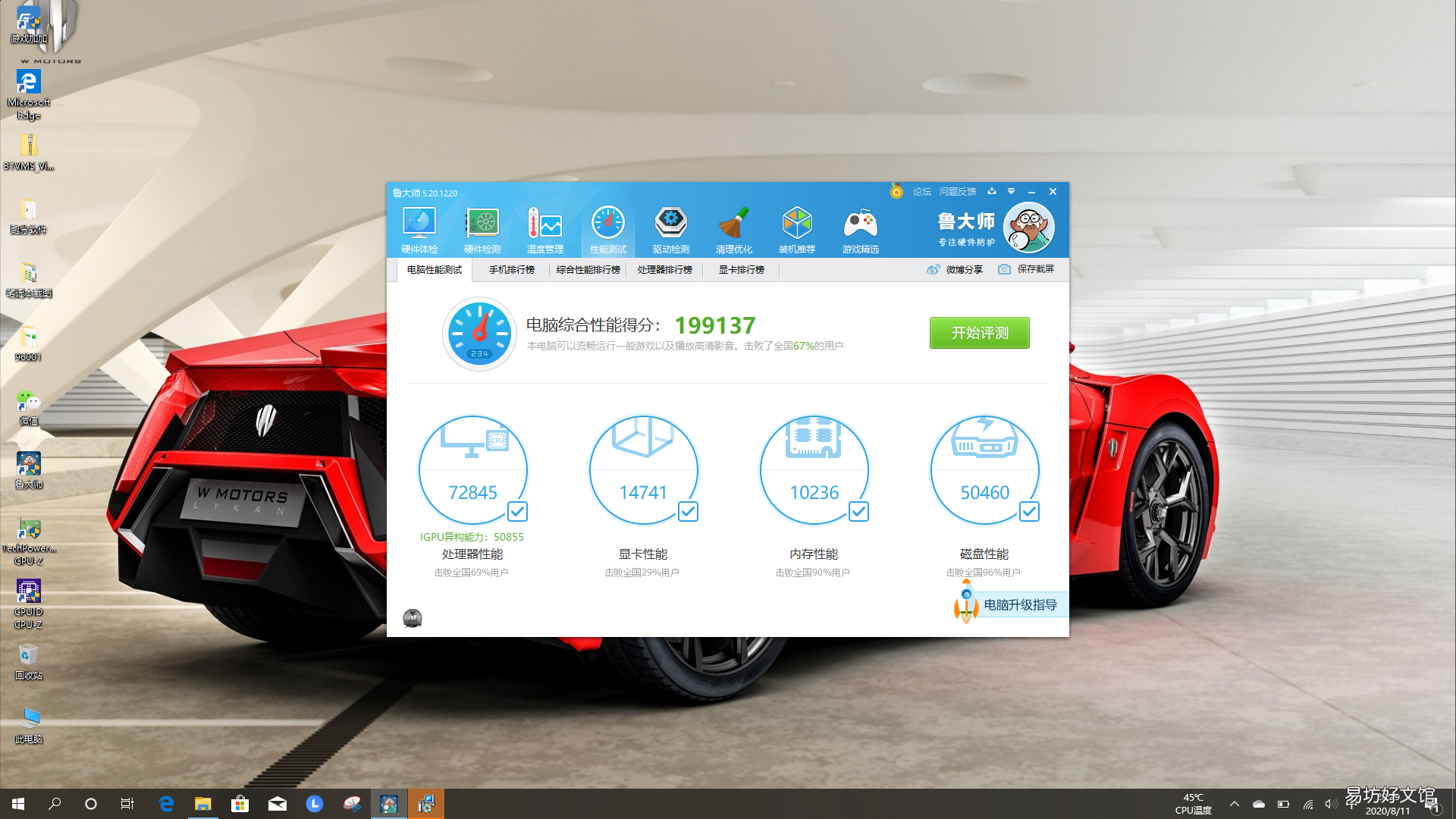Click the processor score circle 72845

point(473,470)
